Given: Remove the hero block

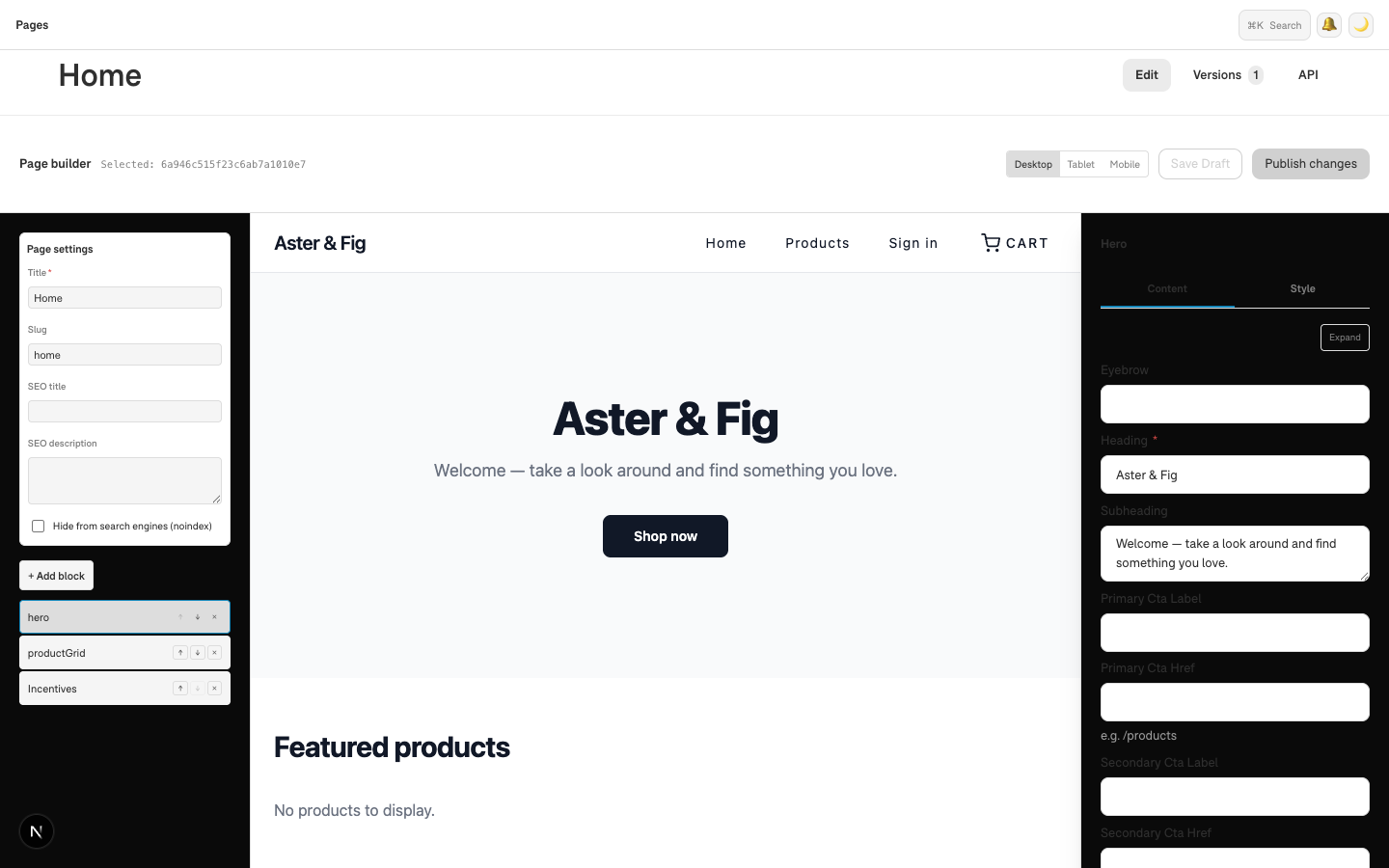Looking at the screenshot, I should point(215,617).
